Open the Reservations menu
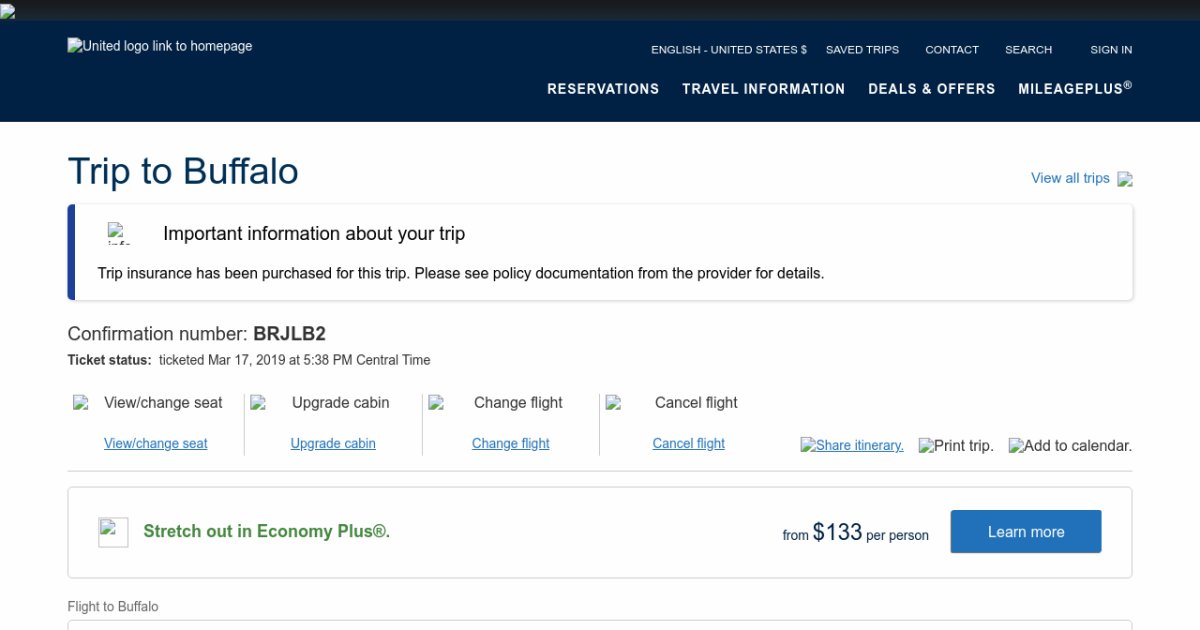Screen dimensions: 1200x630 [603, 89]
